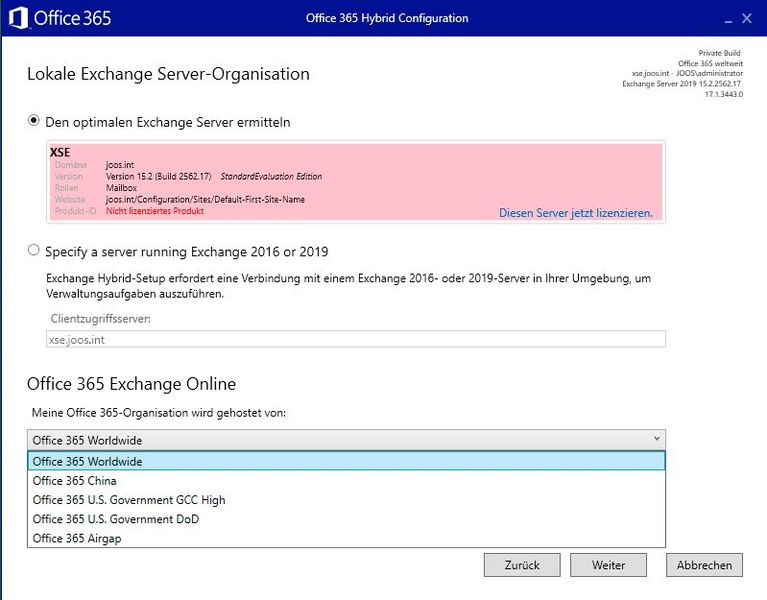The height and width of the screenshot is (600, 767).
Task: Choose 'Office 365 Airgap' from the list
Action: 346,538
